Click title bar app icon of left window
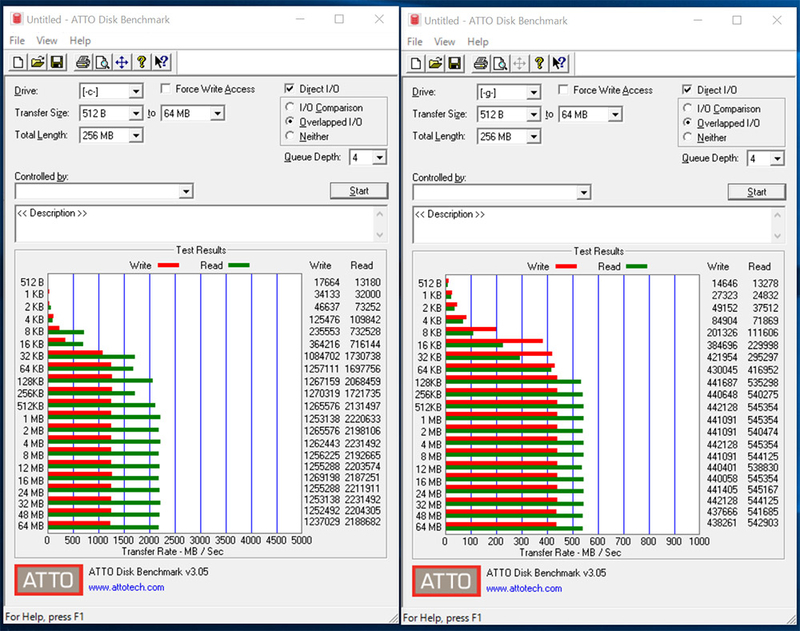Viewport: 800px width, 631px height. (x=17, y=19)
